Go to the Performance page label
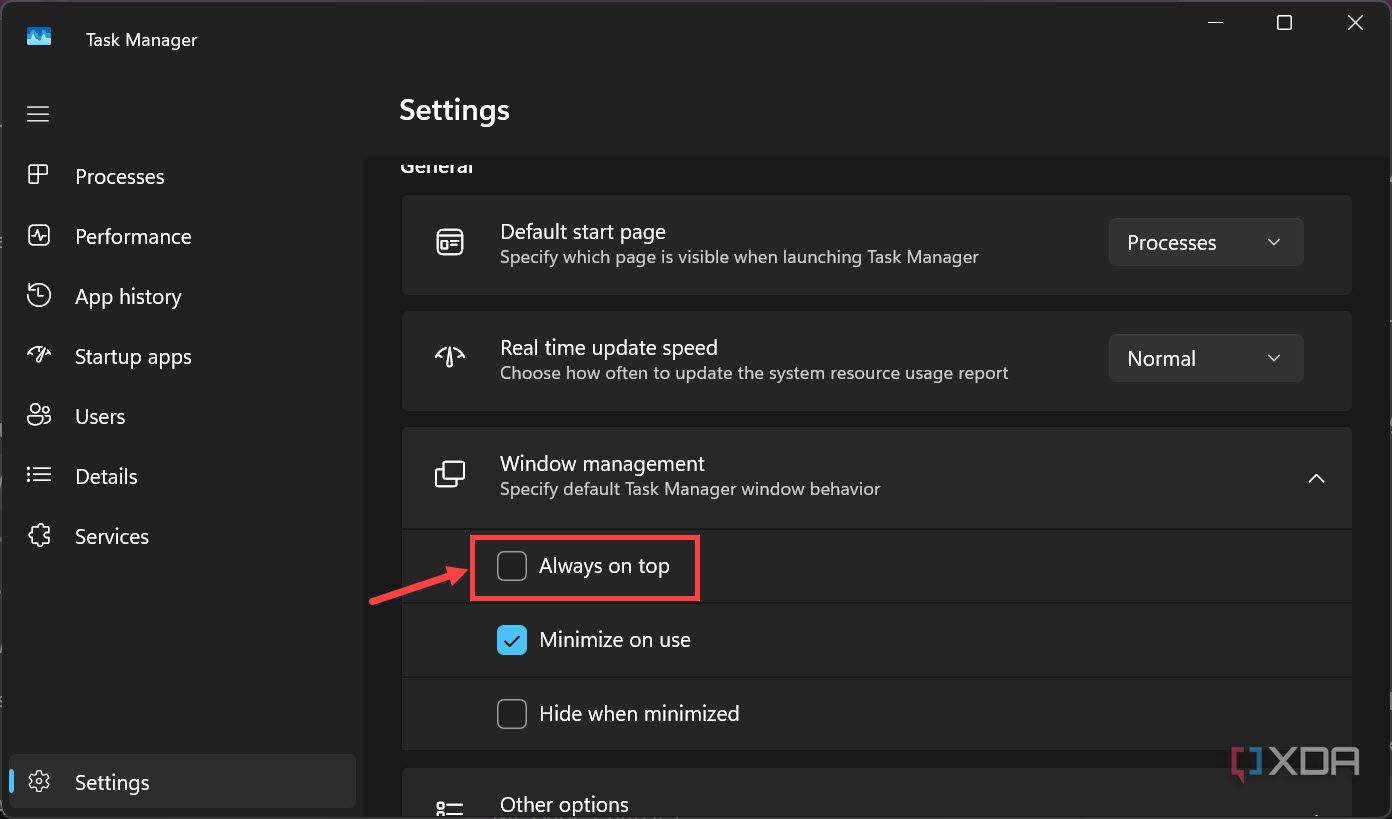This screenshot has height=819, width=1392. coord(133,236)
